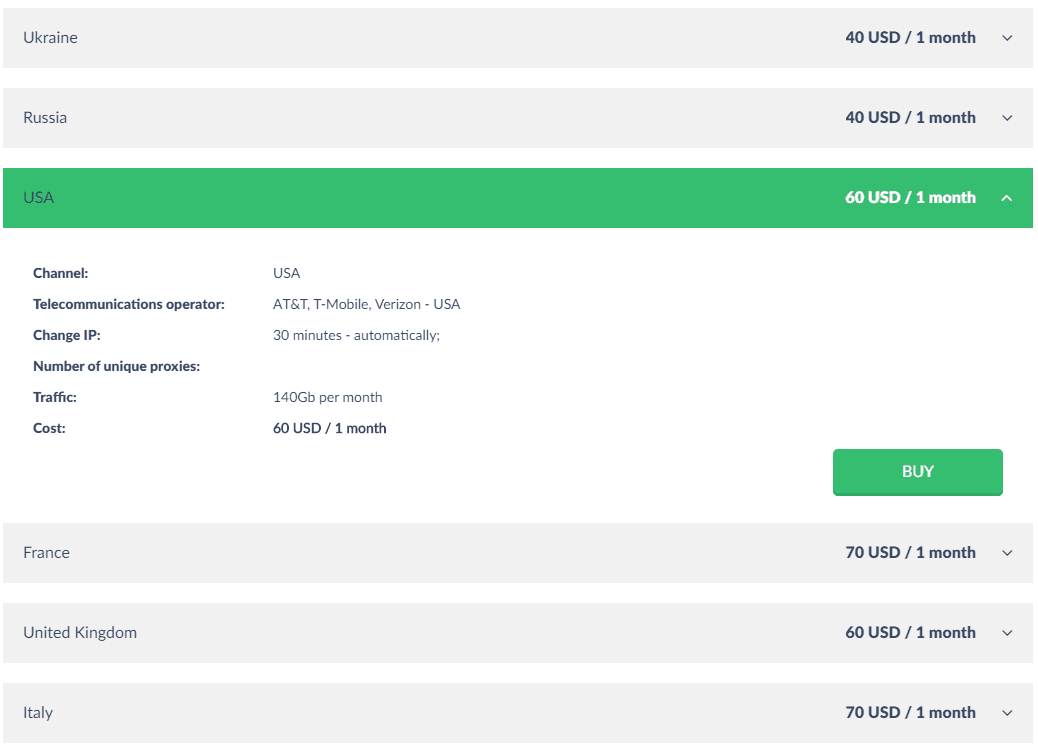Click Russia's 40 USD / 1 month price
This screenshot has height=752, width=1038.
tap(910, 118)
